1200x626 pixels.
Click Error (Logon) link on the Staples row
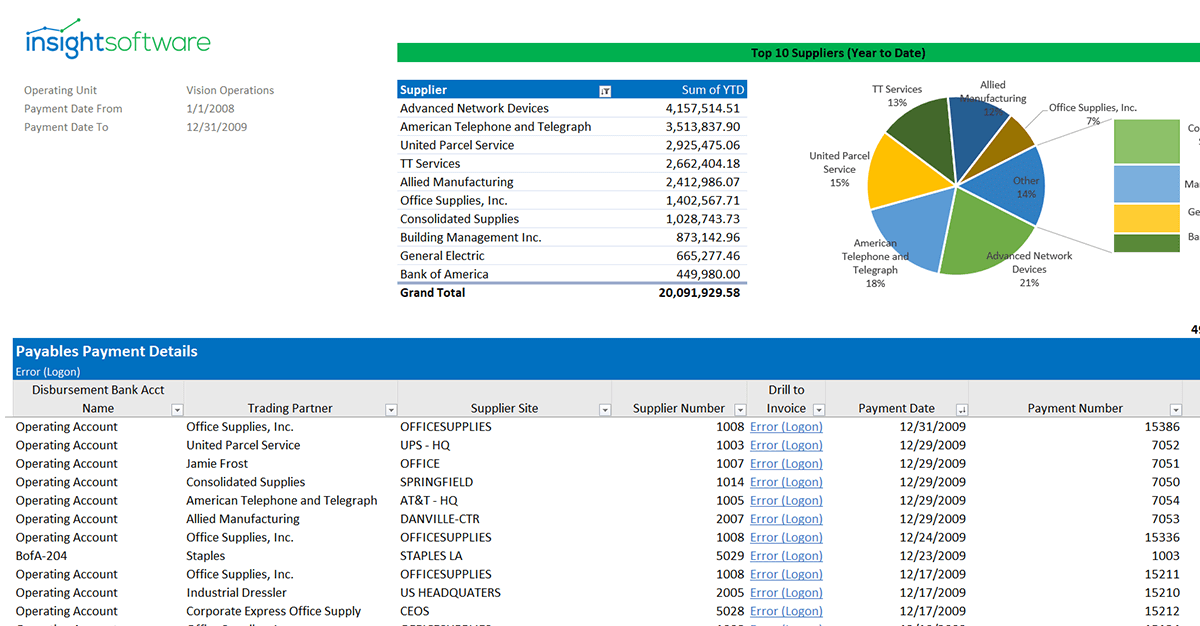click(x=786, y=555)
